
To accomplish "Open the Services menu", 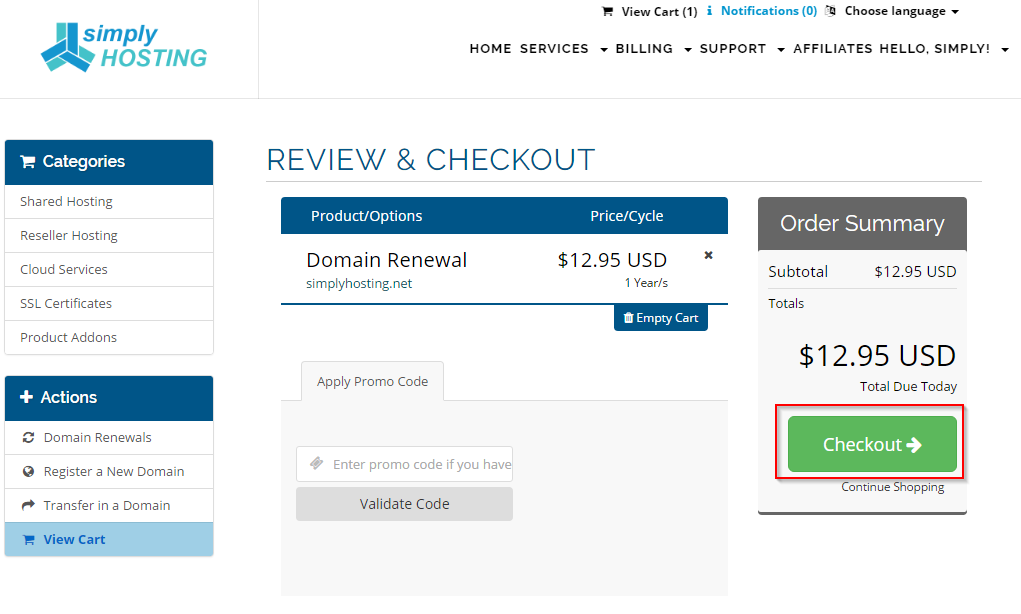I will 554,49.
